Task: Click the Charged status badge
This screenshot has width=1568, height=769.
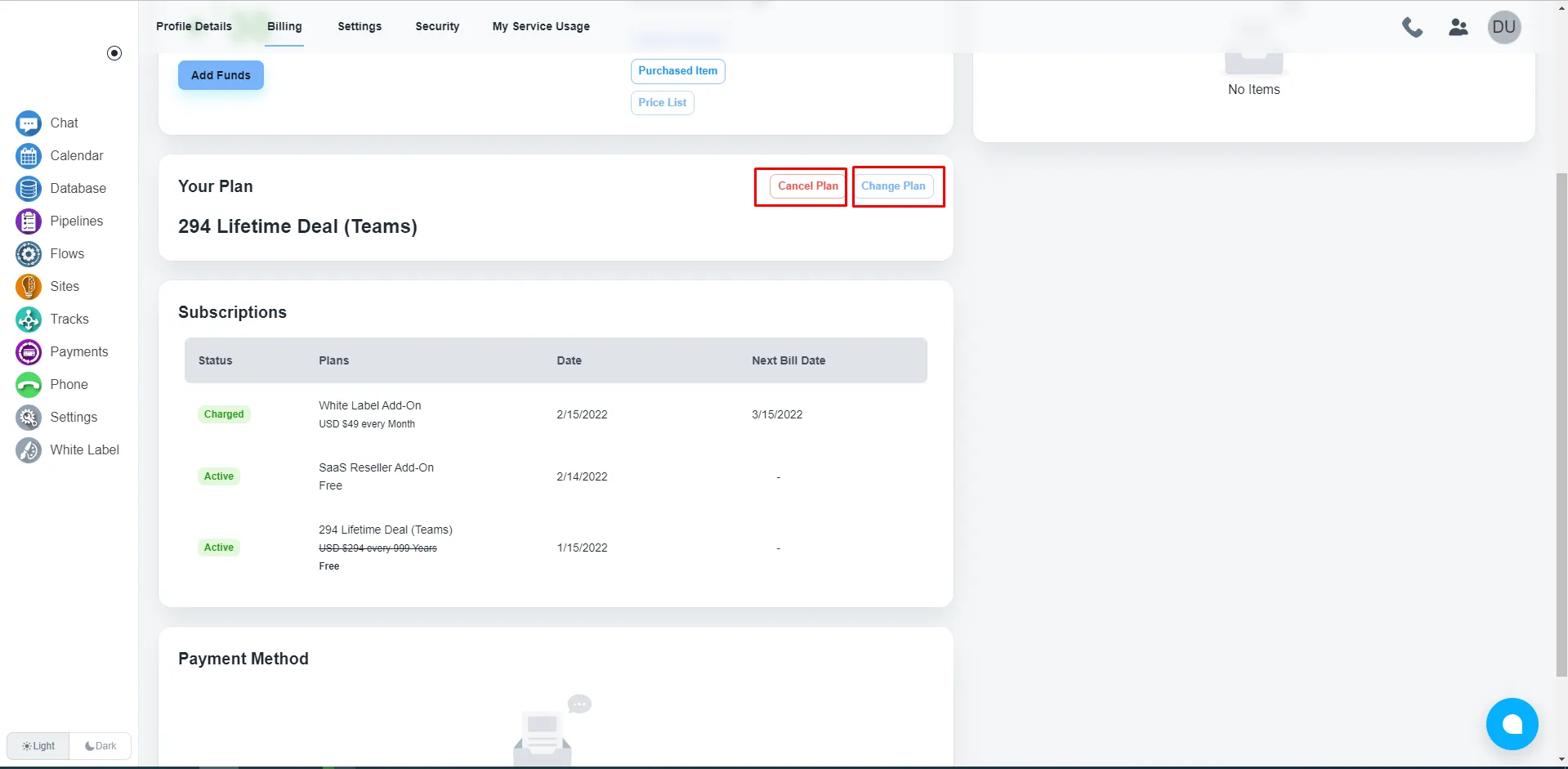Action: click(x=224, y=414)
